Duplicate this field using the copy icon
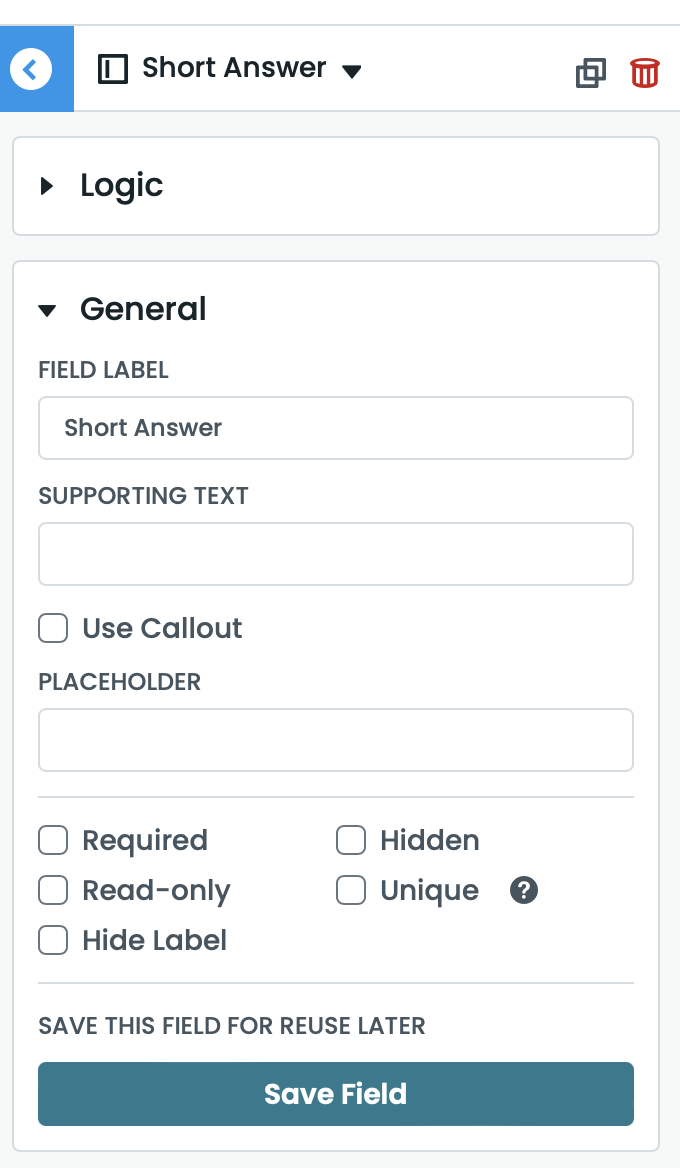 (591, 73)
